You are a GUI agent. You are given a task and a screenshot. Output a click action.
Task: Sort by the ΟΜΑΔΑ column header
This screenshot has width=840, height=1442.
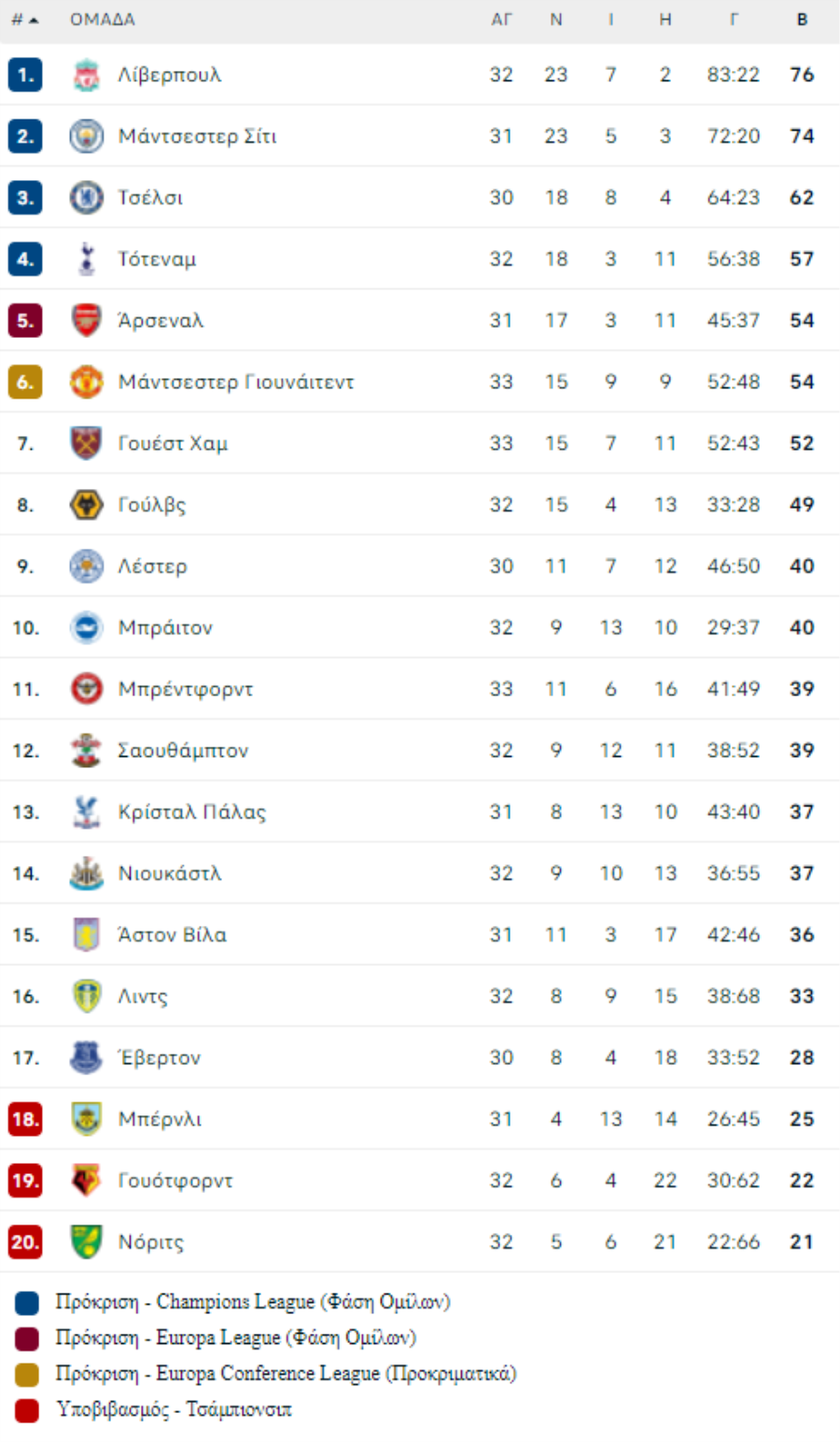click(103, 20)
